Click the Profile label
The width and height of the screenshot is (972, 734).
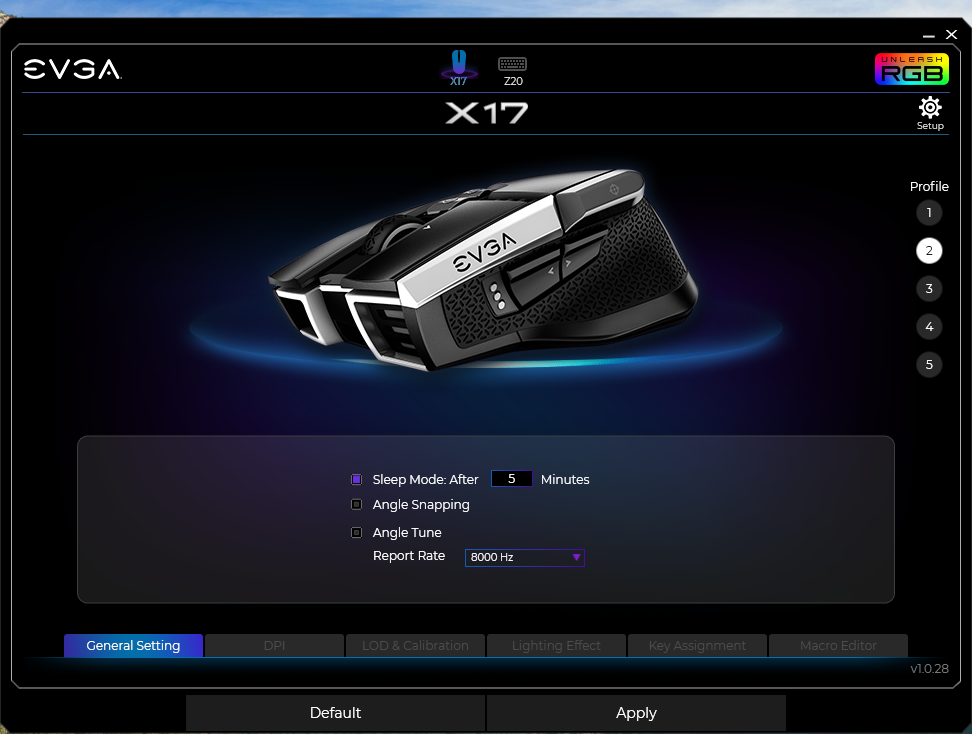(x=929, y=187)
